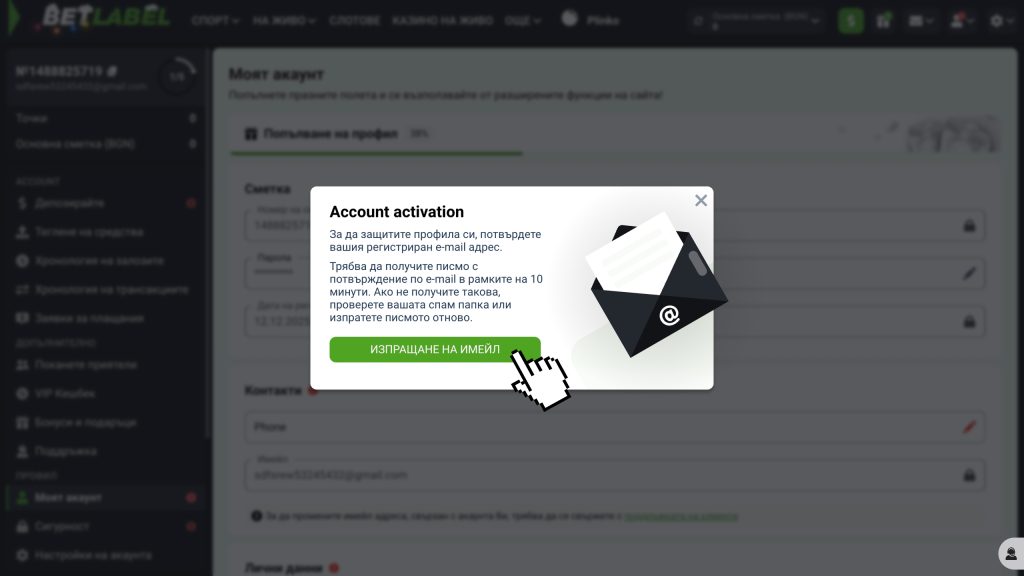The height and width of the screenshot is (576, 1024).
Task: Click the Plinko game shortcut
Action: click(591, 19)
